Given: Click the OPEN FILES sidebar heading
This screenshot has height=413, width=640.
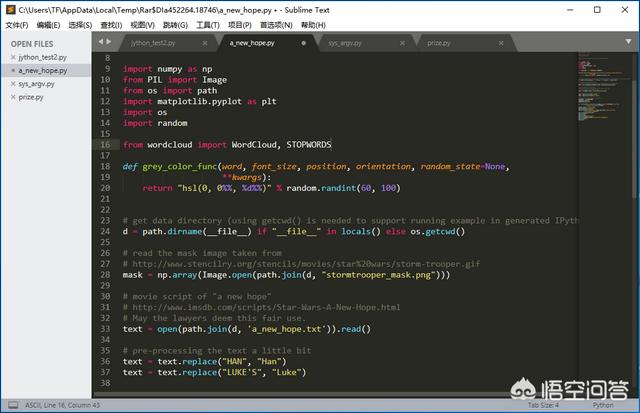Looking at the screenshot, I should pos(32,44).
